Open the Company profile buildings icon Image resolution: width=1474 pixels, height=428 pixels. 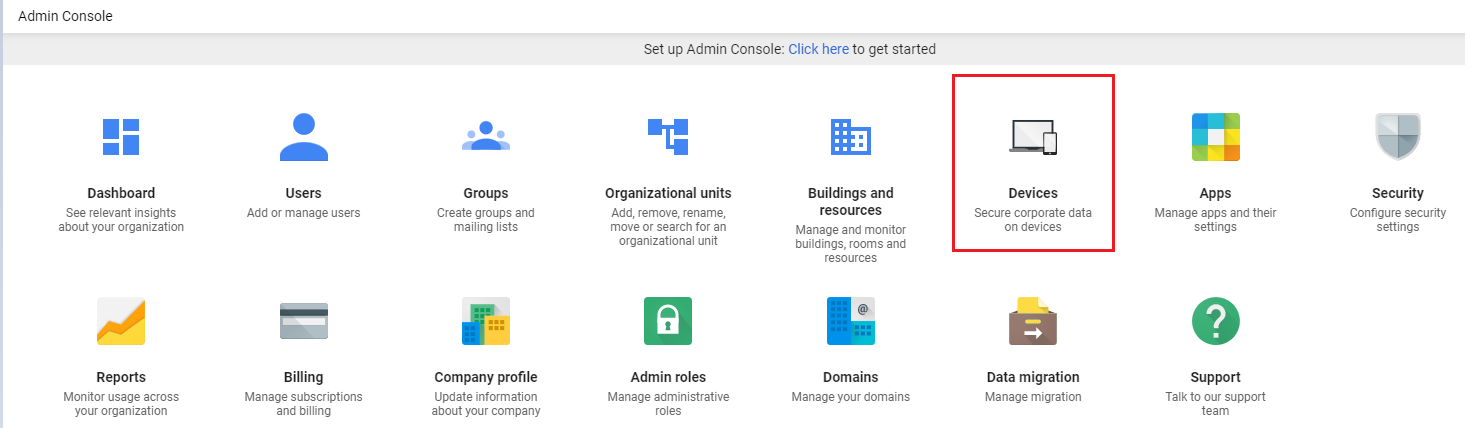click(486, 321)
